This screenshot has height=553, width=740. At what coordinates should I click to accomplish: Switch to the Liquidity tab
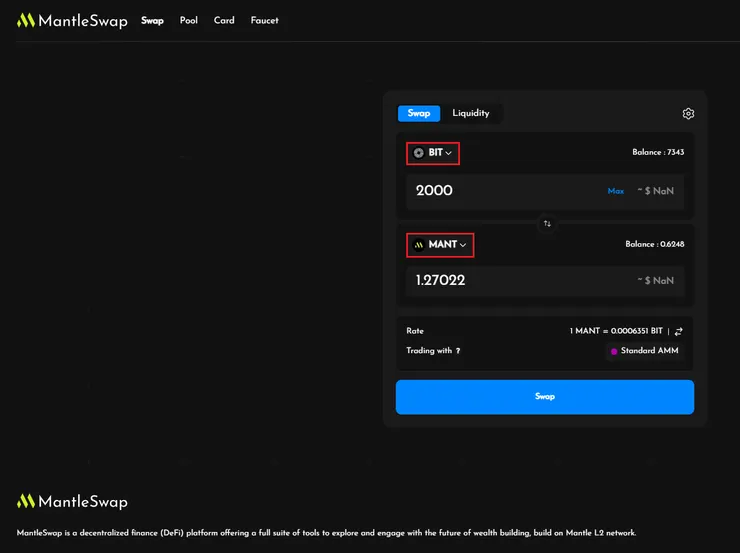(x=471, y=113)
